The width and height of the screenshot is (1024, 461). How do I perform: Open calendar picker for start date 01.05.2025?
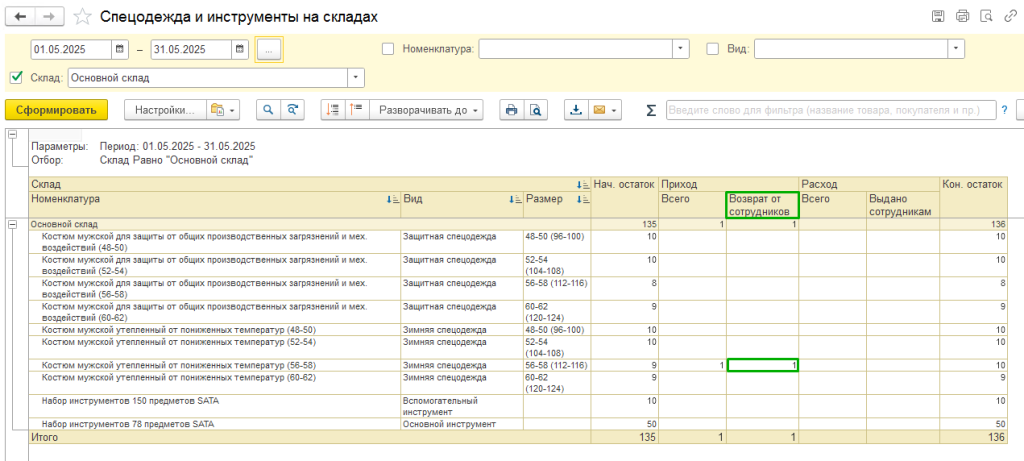click(121, 48)
